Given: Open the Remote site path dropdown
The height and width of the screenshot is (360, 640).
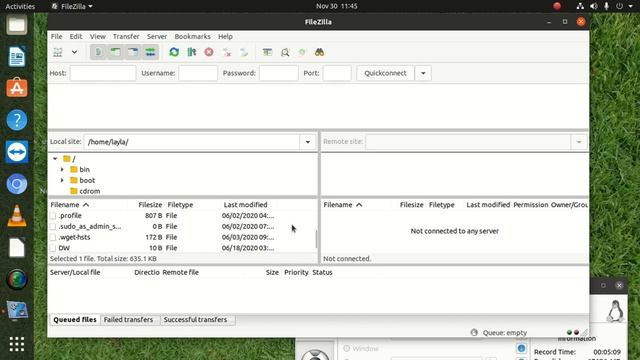Looking at the screenshot, I should [579, 142].
